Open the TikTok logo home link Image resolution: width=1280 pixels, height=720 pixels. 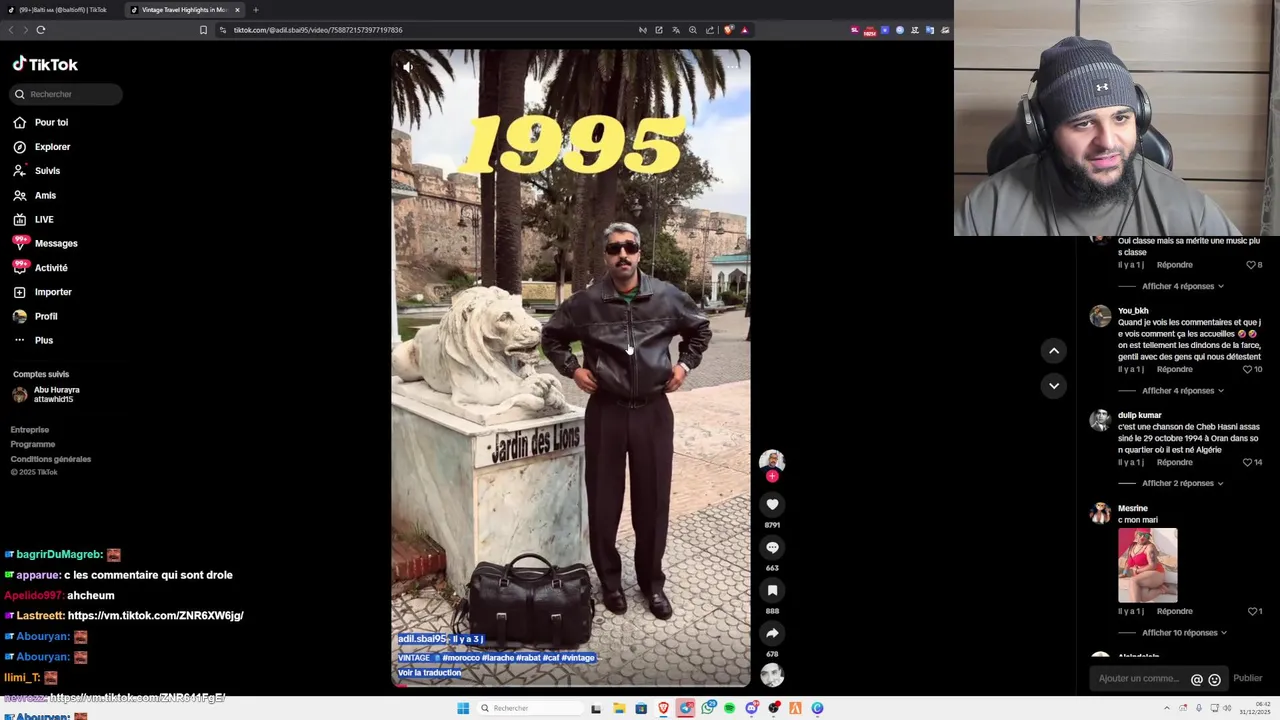(45, 64)
